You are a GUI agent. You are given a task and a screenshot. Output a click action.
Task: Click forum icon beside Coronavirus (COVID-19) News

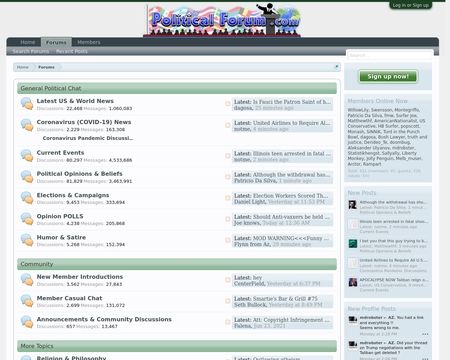(x=27, y=125)
